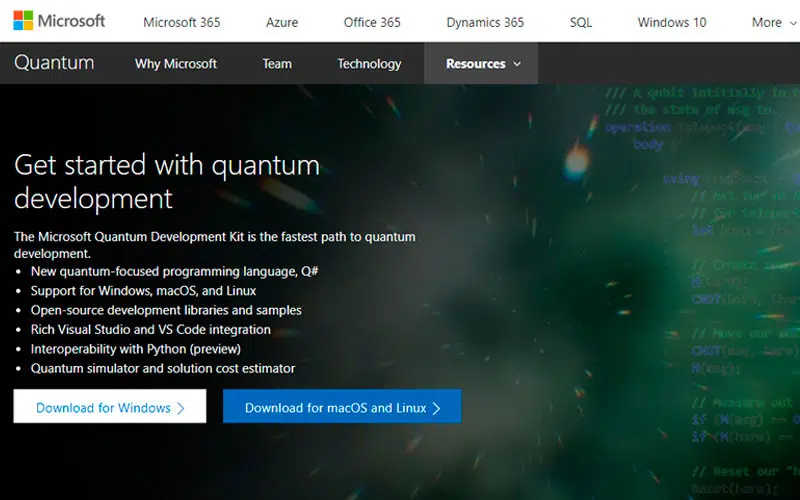Click "Interoperability with Python (preview)" text
The height and width of the screenshot is (500, 800).
[x=136, y=349]
